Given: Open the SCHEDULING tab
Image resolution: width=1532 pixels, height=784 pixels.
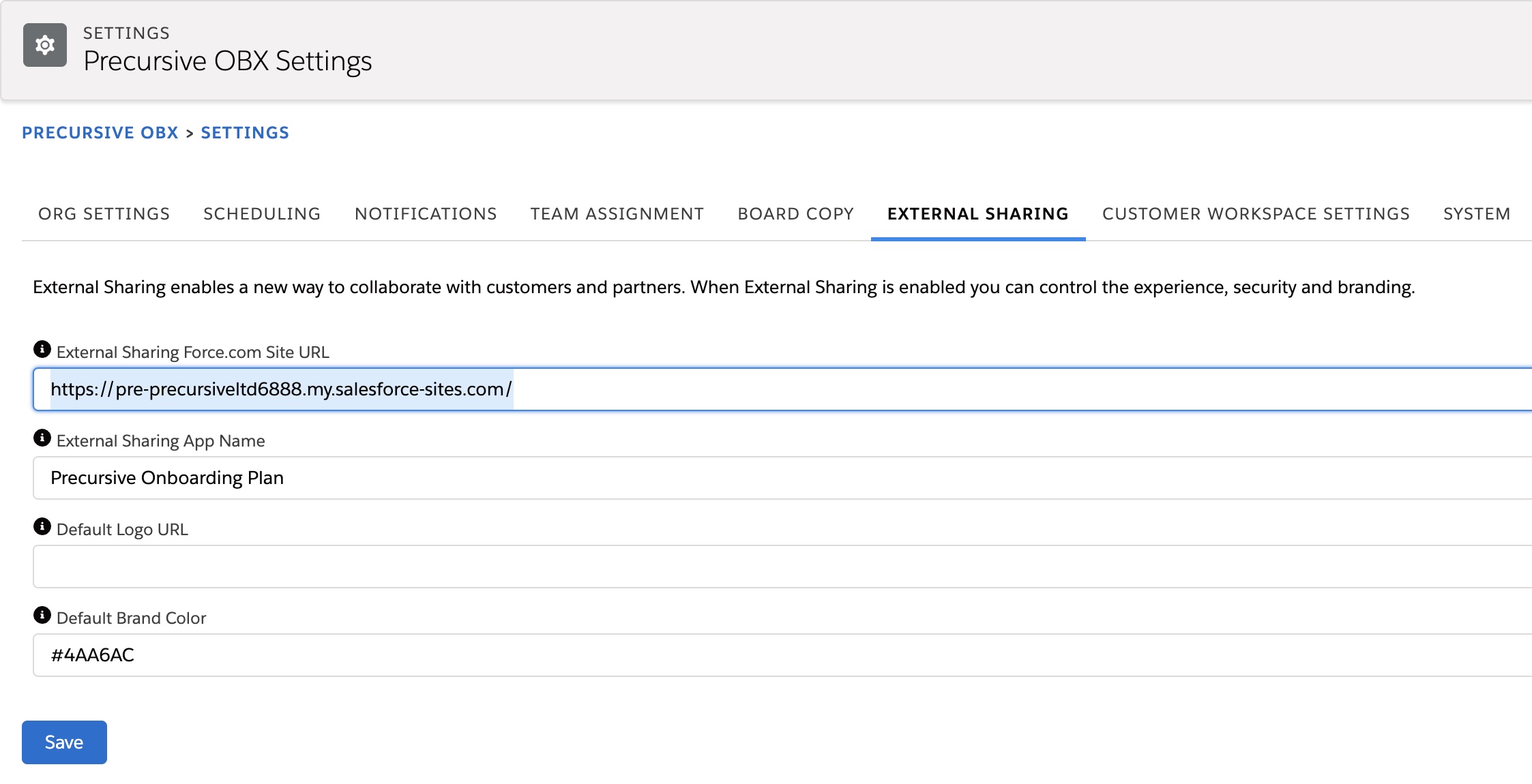Looking at the screenshot, I should [x=261, y=213].
